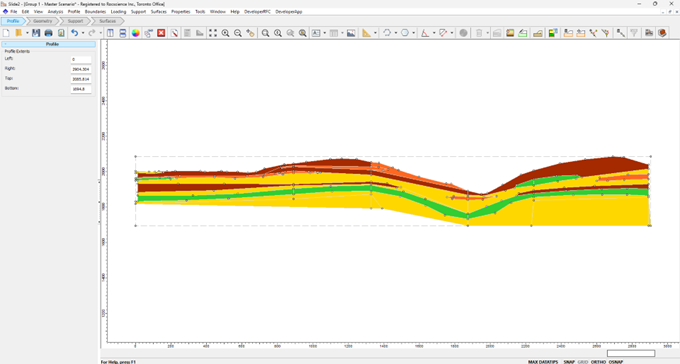Save the project with the floppy disk icon
Viewport: 680px width, 364px height.
[x=36, y=33]
